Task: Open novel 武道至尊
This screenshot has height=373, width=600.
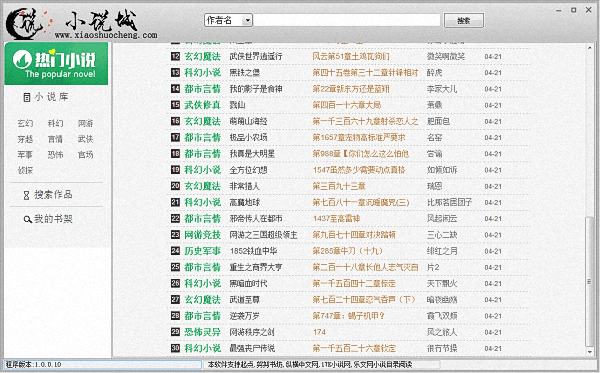Action: 245,300
